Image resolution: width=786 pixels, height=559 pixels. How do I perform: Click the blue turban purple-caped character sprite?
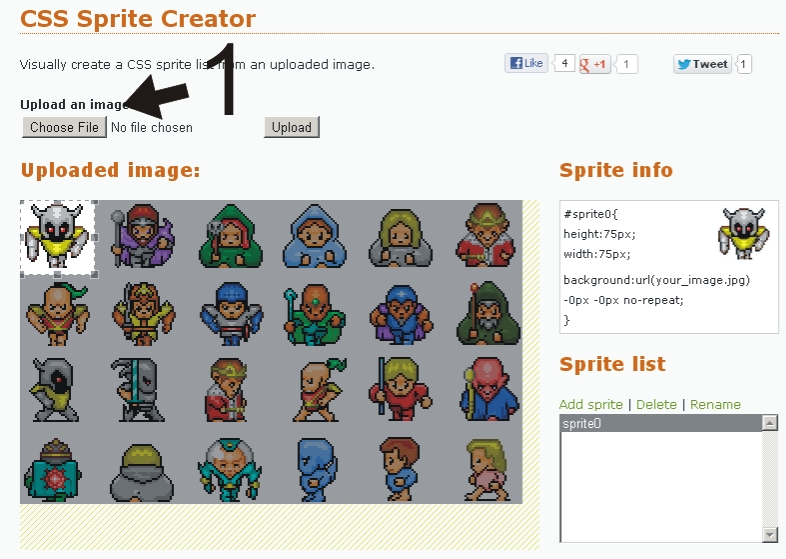click(x=401, y=315)
